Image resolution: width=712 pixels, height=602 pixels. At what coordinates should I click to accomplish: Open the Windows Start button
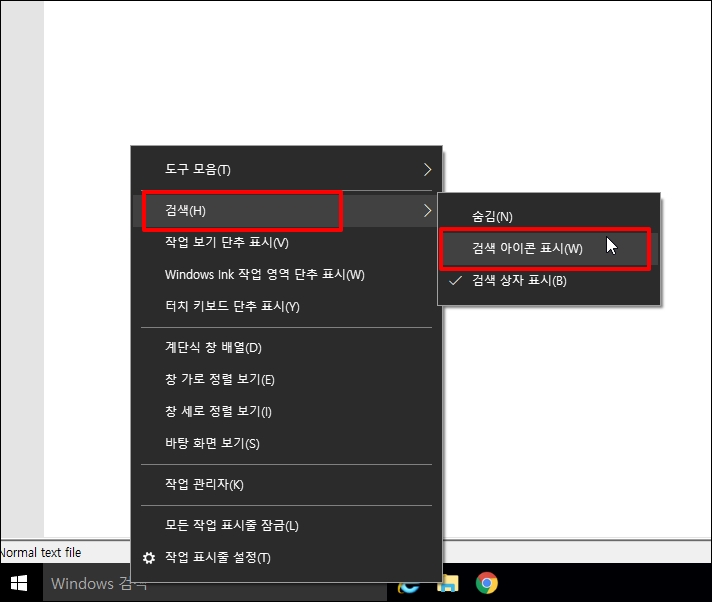click(x=19, y=583)
